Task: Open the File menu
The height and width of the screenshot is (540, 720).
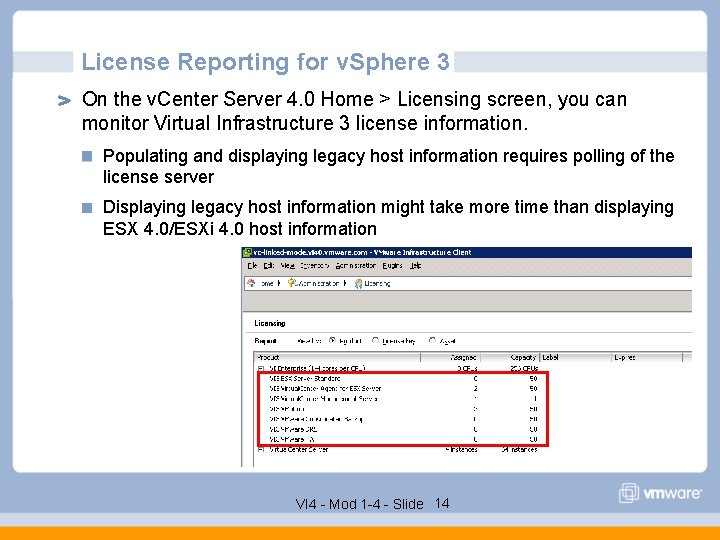Action: [252, 265]
